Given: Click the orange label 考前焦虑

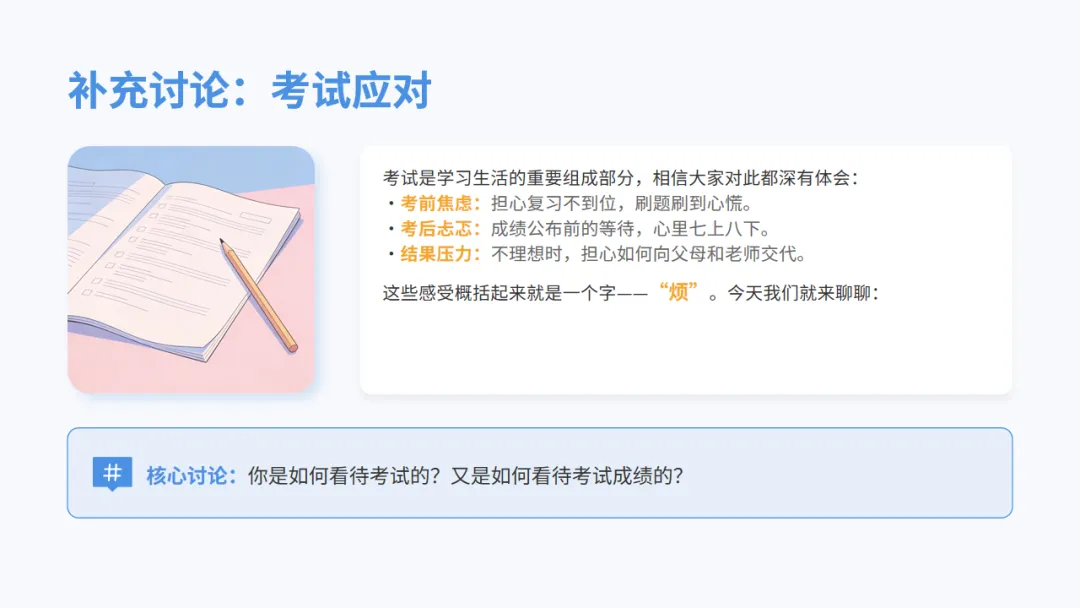Looking at the screenshot, I should coord(436,204).
